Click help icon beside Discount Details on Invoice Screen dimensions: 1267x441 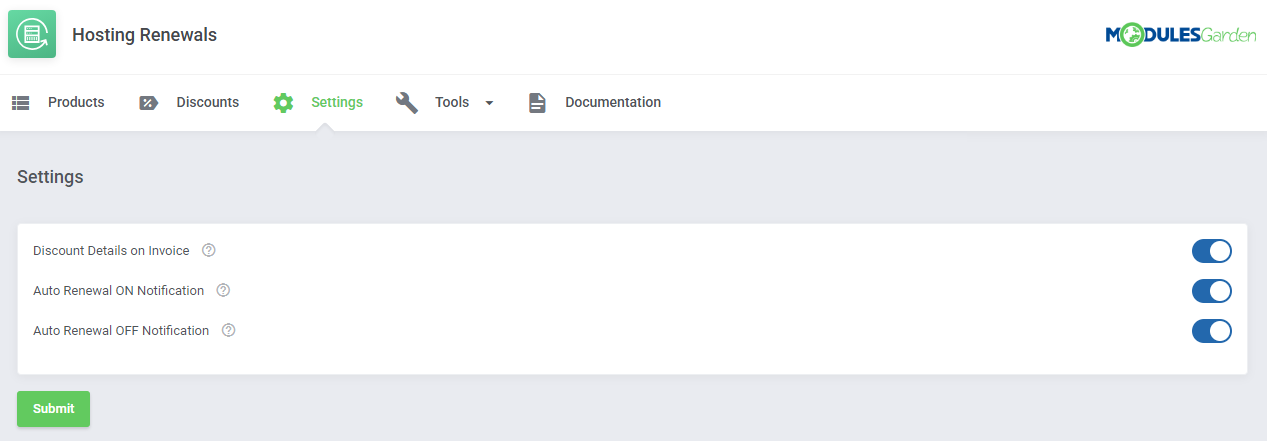coord(209,250)
